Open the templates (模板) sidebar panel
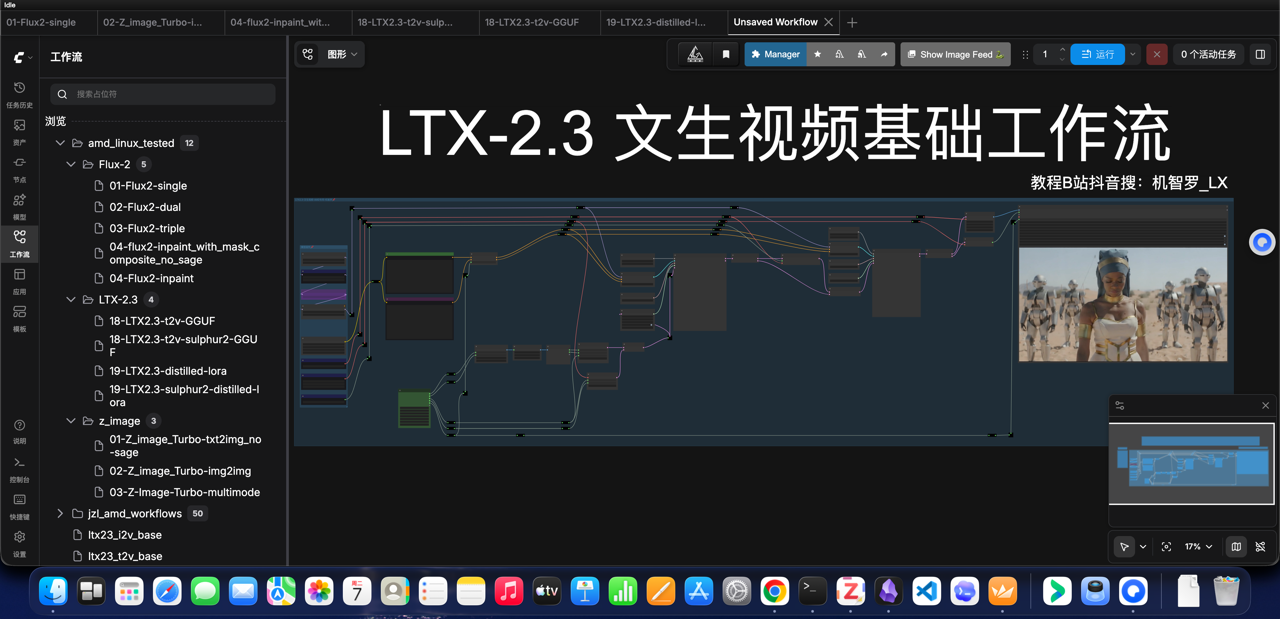 coord(19,318)
